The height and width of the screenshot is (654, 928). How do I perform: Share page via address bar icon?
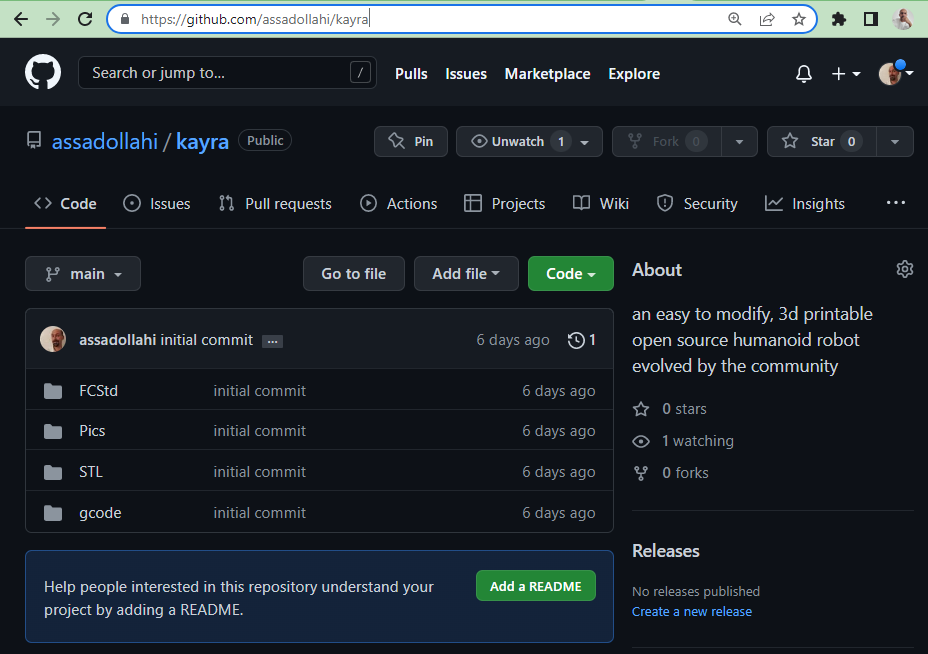(x=766, y=19)
